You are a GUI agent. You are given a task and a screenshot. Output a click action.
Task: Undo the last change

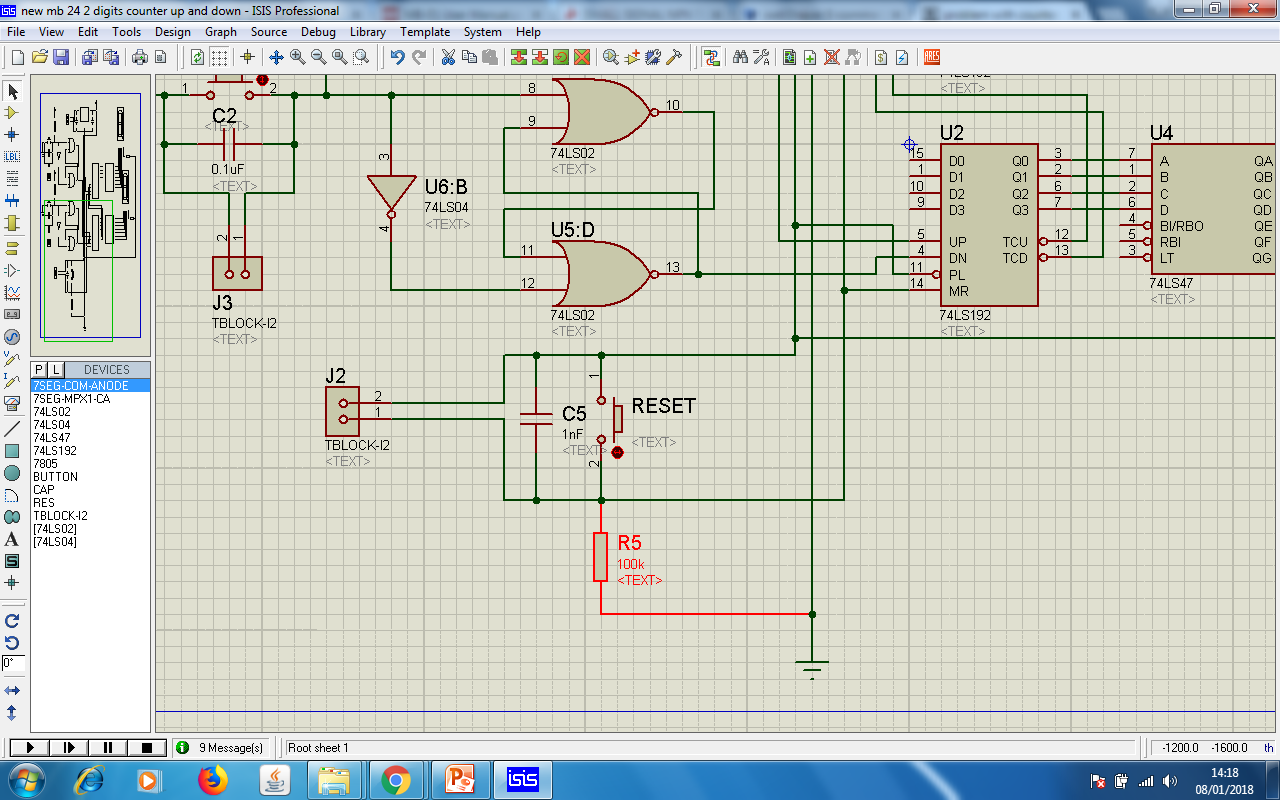click(x=397, y=57)
